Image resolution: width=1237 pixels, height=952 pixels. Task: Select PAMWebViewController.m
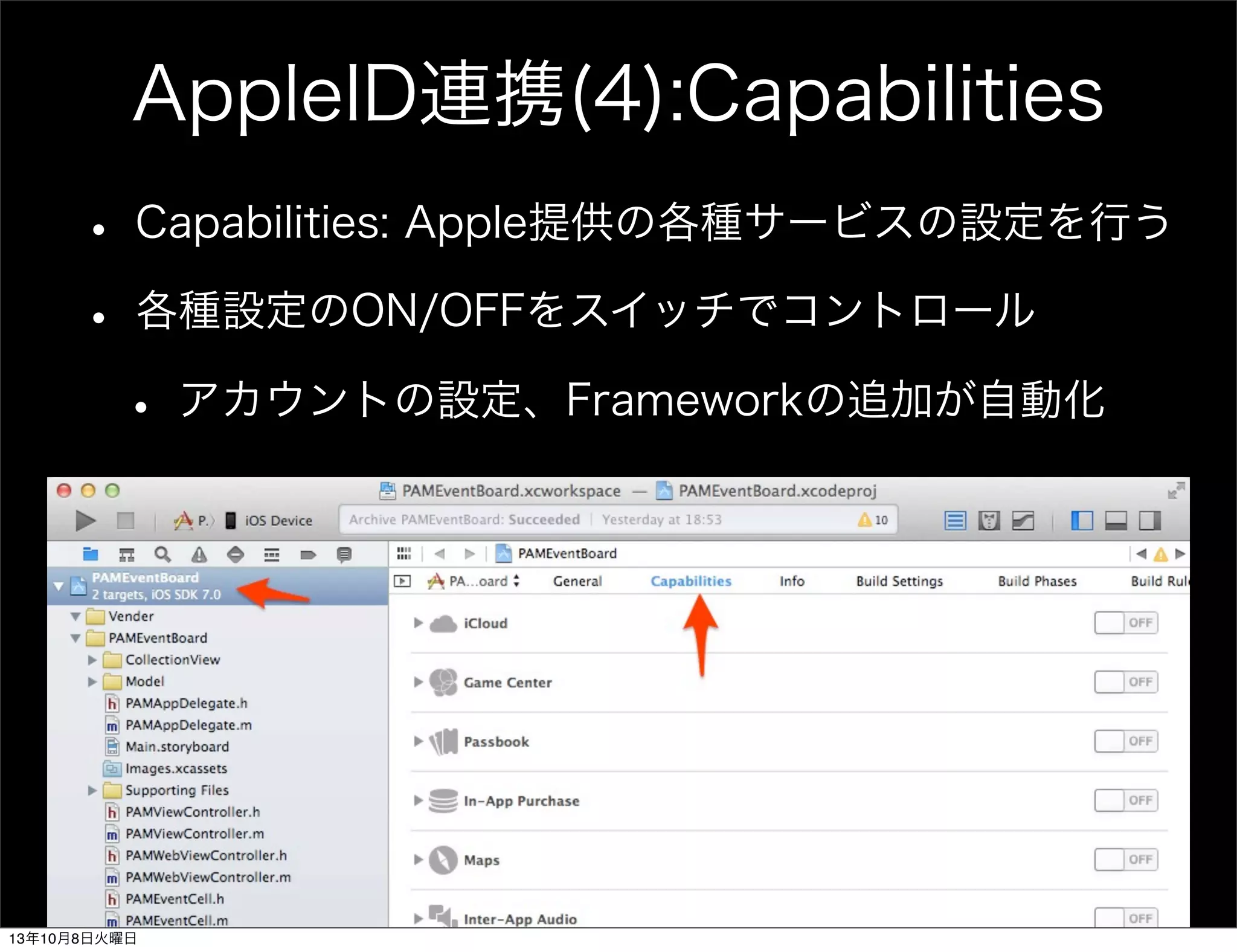tap(198, 877)
